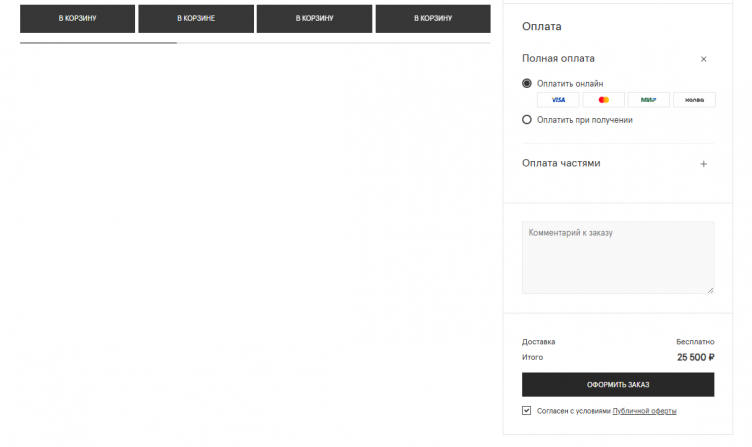Expand Оплата частями with the plus icon

[x=703, y=164]
